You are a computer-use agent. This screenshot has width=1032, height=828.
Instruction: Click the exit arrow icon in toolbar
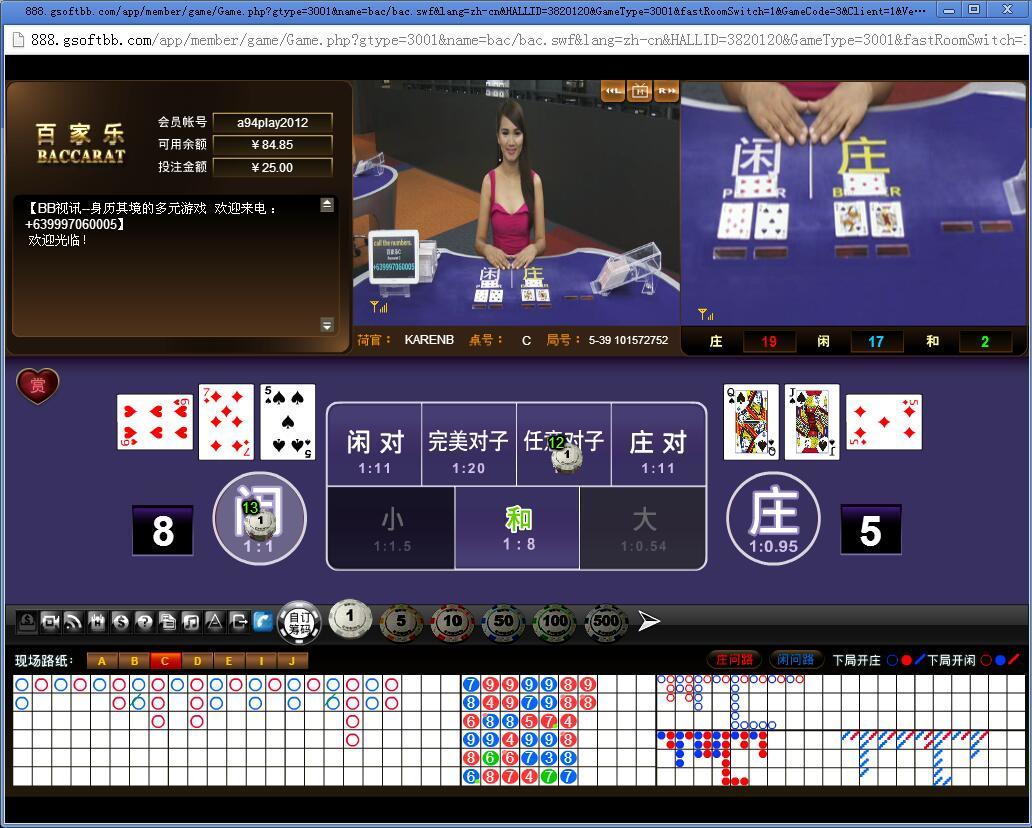click(x=238, y=622)
